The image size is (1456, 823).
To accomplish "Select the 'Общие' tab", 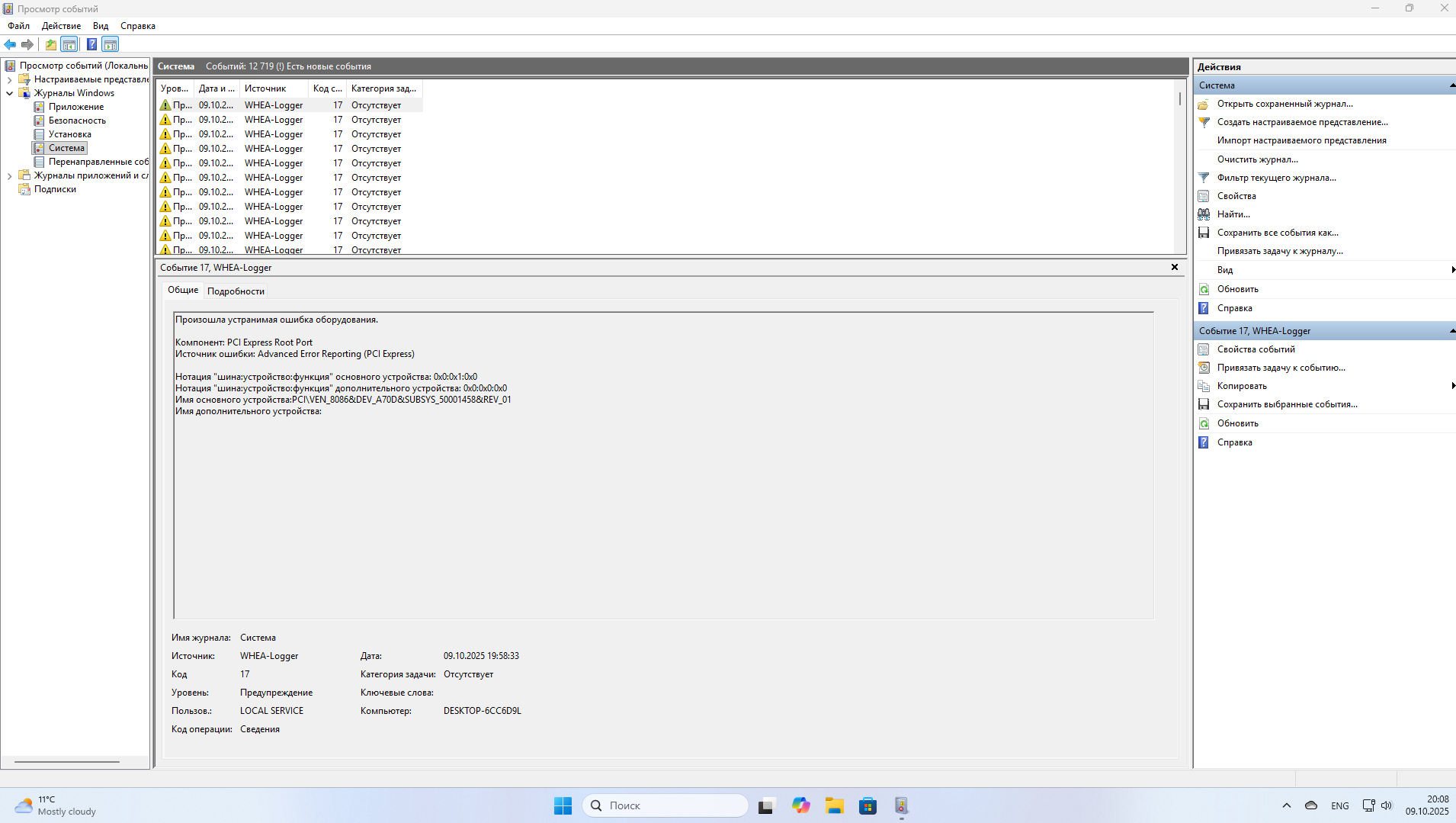I will [x=183, y=290].
